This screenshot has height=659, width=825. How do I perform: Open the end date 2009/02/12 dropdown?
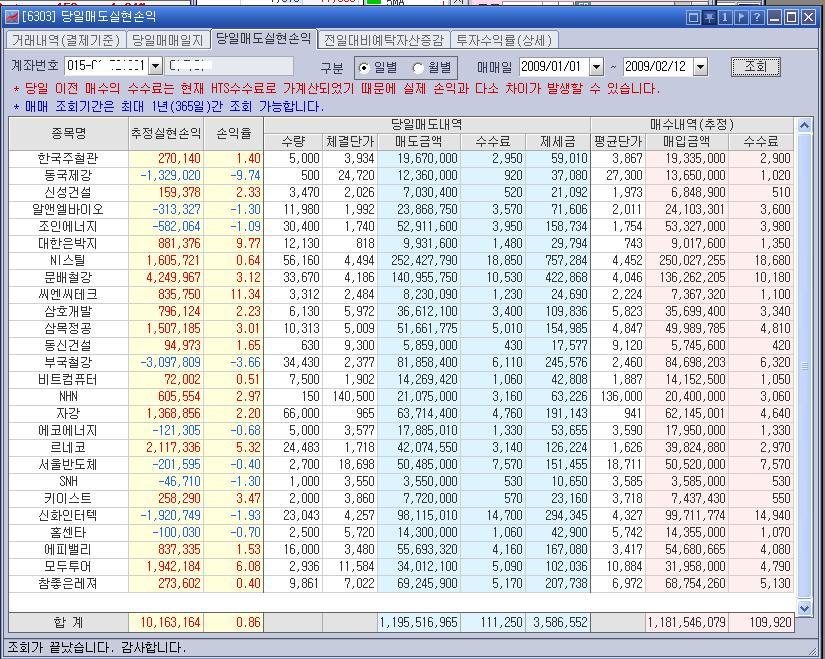pyautogui.click(x=700, y=67)
